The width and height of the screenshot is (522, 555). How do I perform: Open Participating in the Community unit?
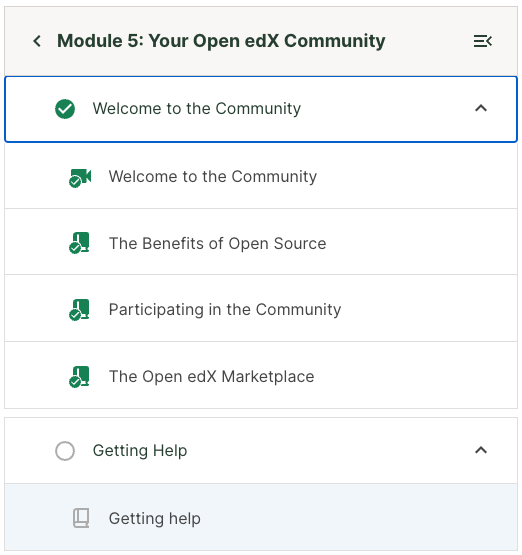point(261,308)
